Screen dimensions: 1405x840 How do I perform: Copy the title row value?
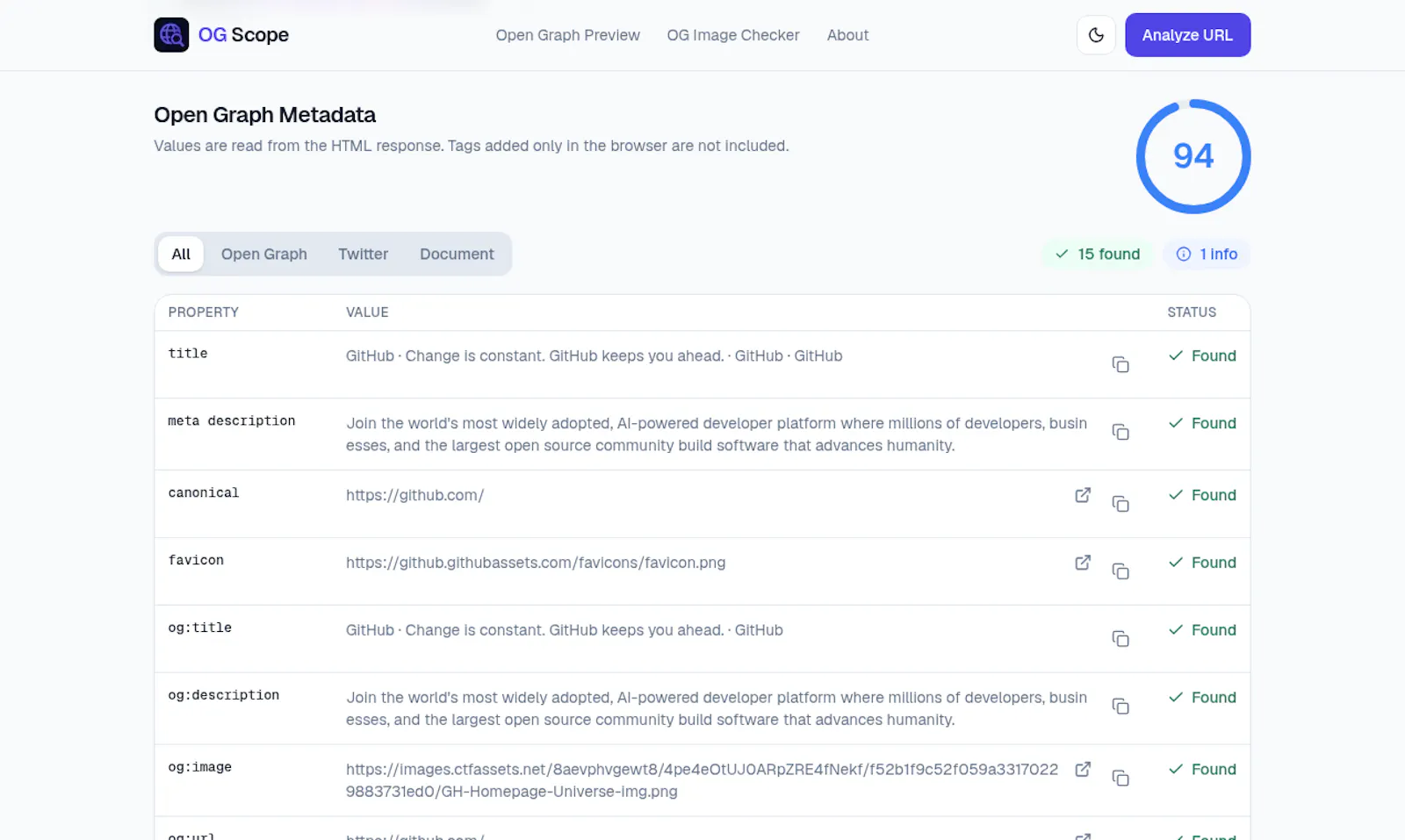click(x=1120, y=364)
